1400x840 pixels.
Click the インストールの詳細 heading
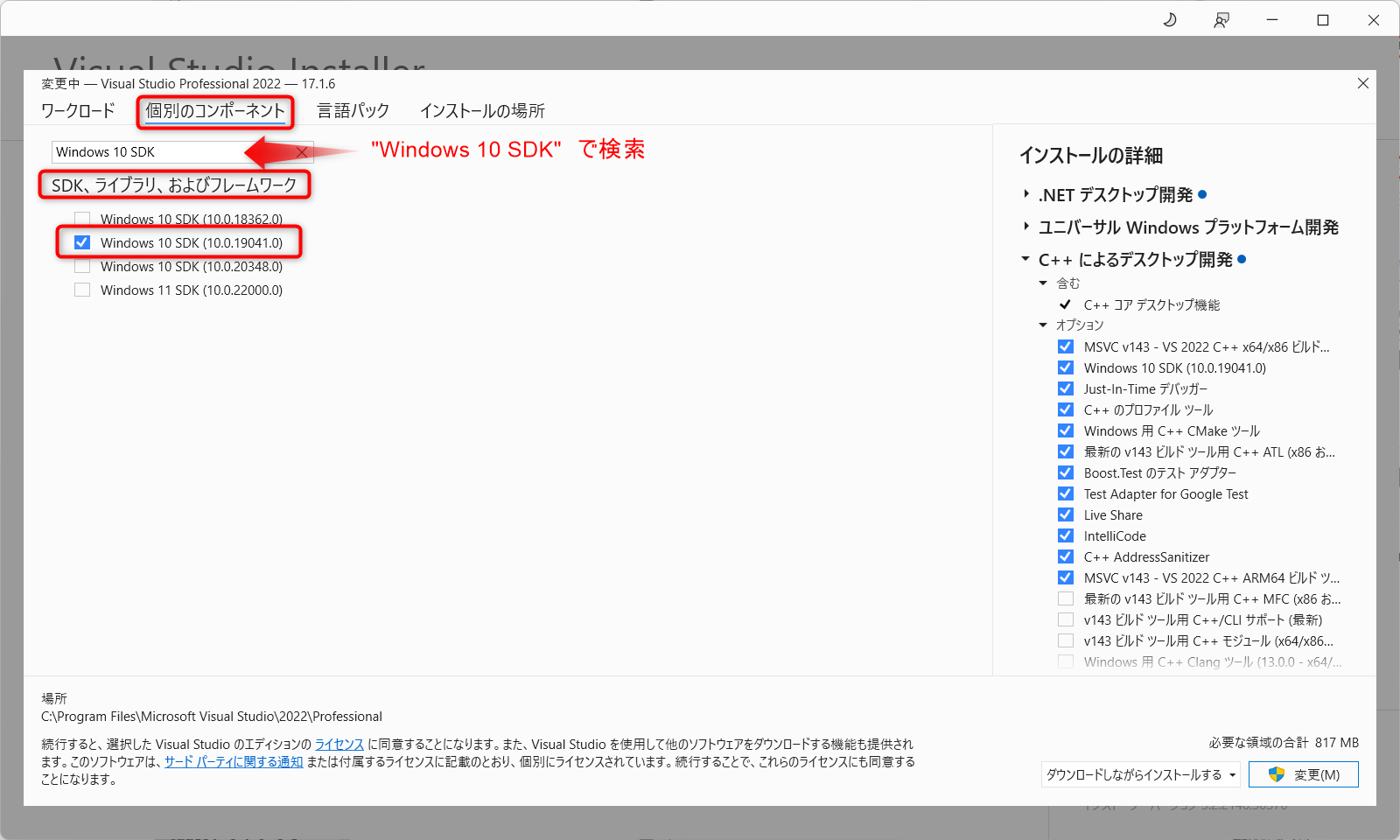pos(1091,156)
